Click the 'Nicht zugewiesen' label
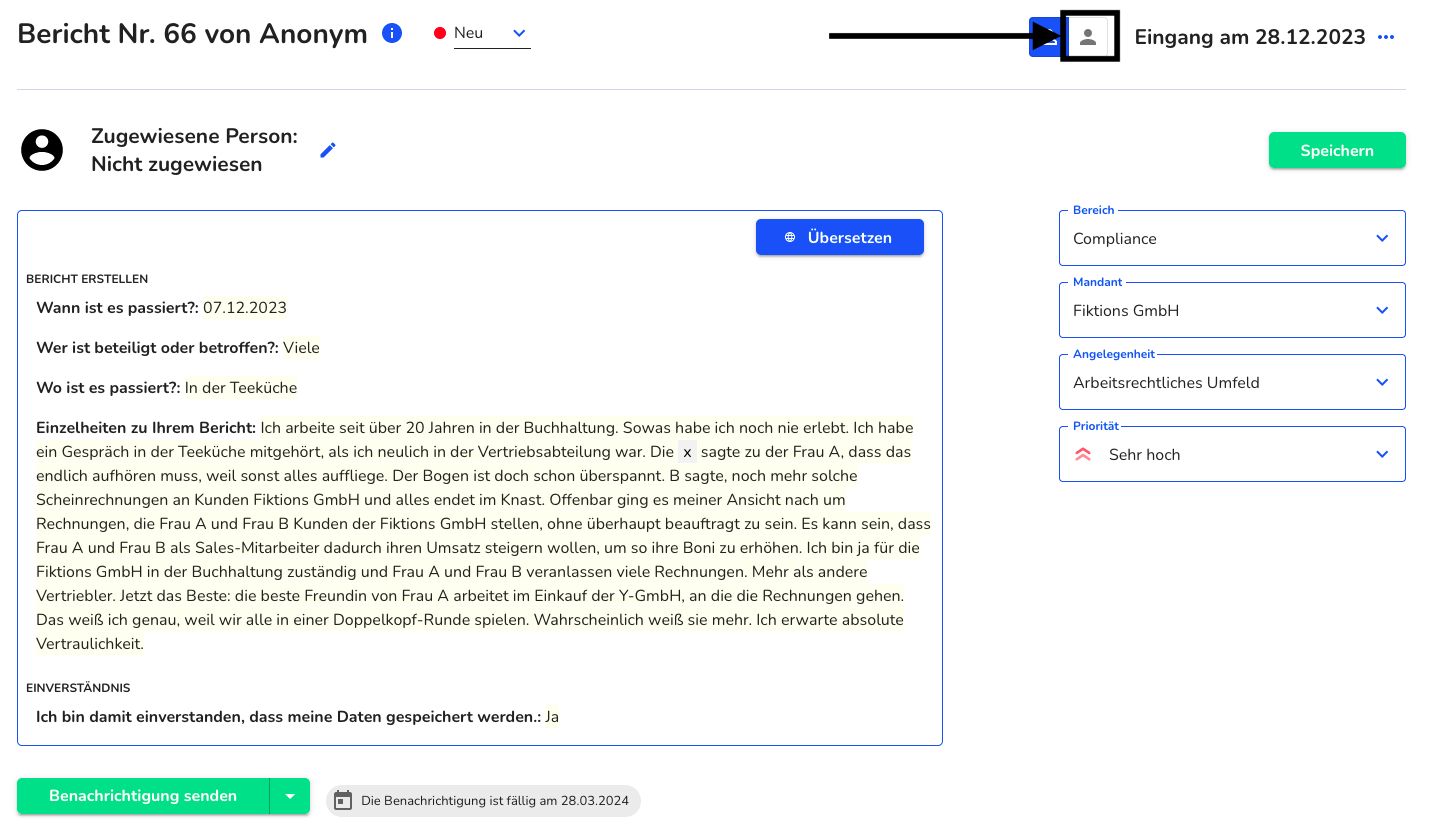 177,164
